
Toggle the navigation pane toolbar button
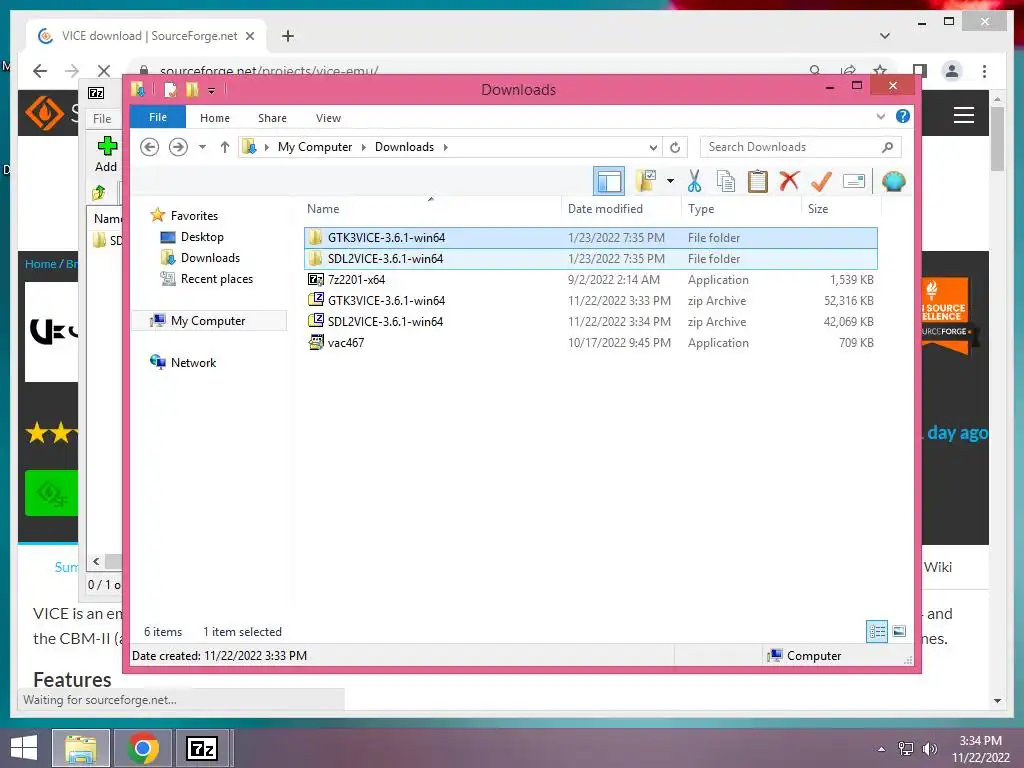[609, 182]
